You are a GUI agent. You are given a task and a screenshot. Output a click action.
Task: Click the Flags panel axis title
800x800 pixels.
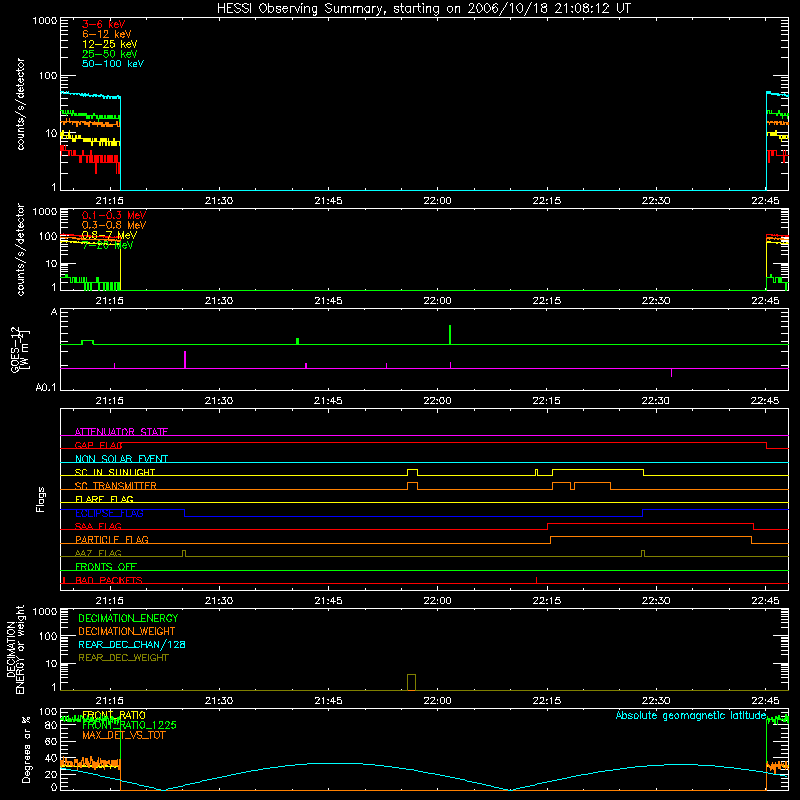41,499
